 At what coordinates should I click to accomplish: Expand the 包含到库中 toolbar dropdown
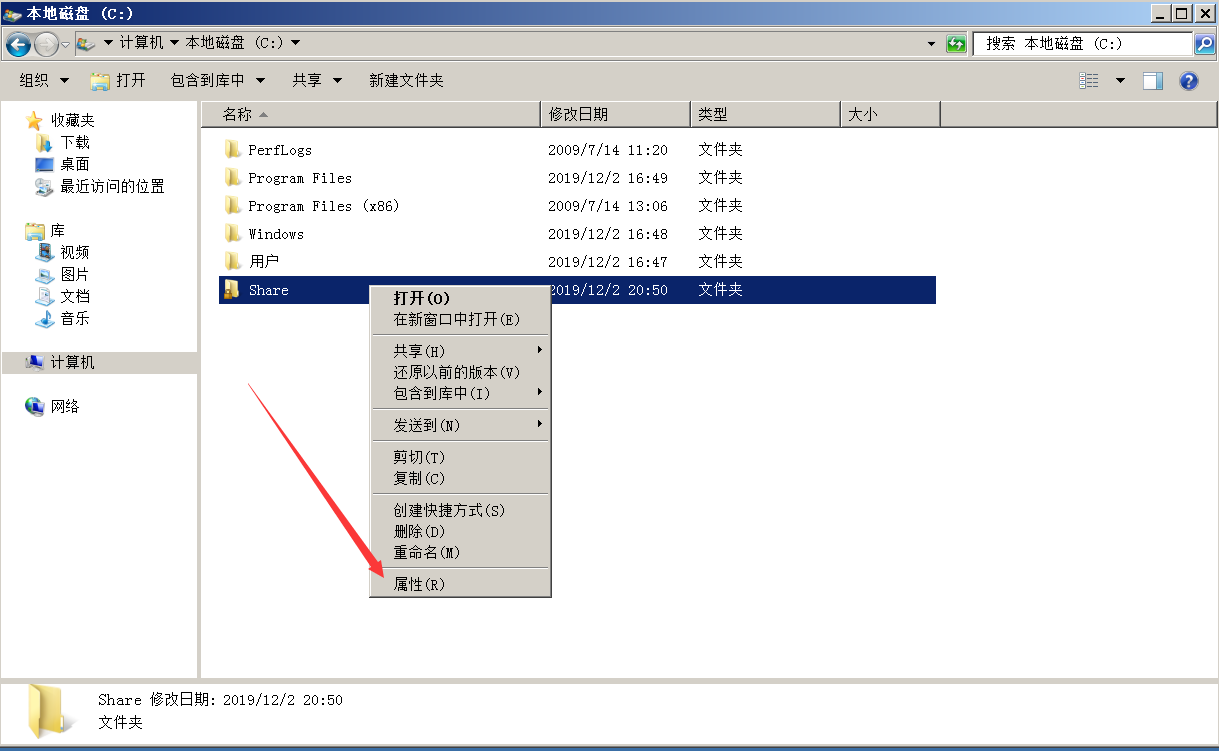(218, 80)
